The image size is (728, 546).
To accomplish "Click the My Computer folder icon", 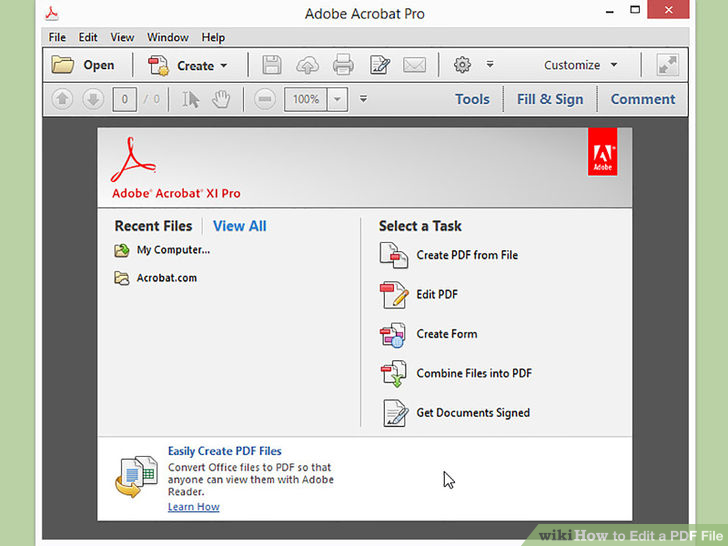I will point(122,250).
